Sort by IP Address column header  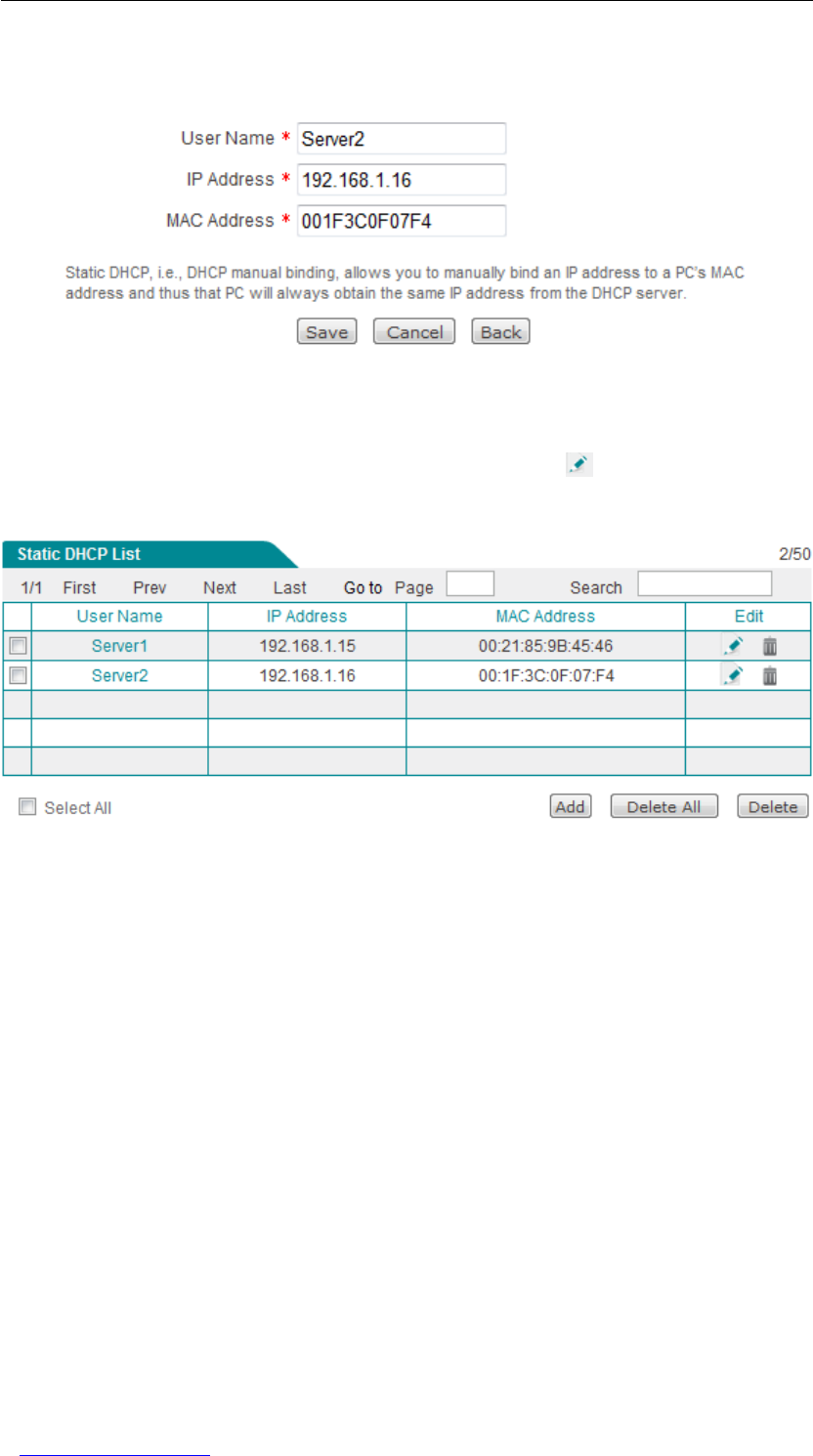307,617
